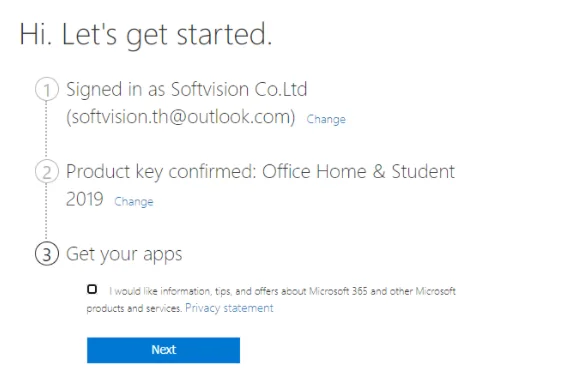
Task: Continue with the blue Next button
Action: pyautogui.click(x=163, y=350)
